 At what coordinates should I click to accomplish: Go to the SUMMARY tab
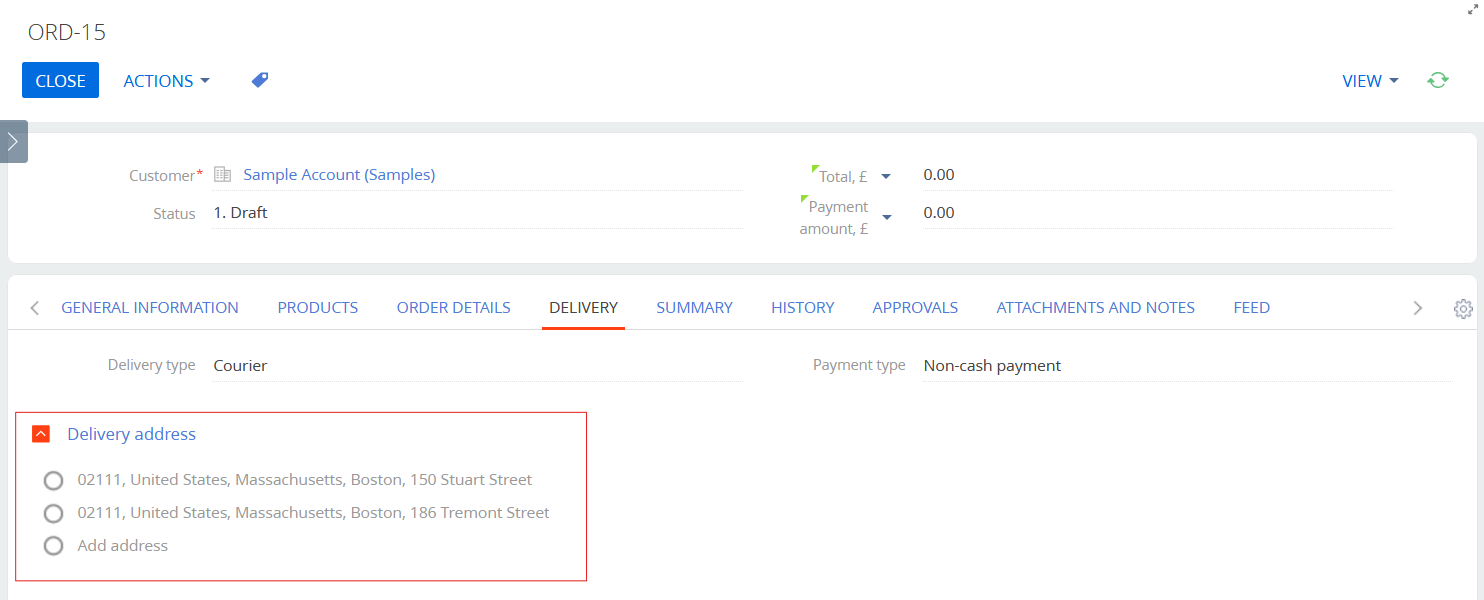[x=695, y=308]
